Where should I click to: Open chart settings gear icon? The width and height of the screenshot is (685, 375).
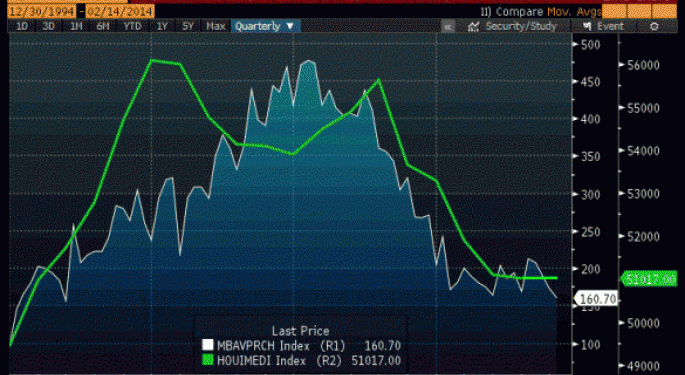pos(654,27)
